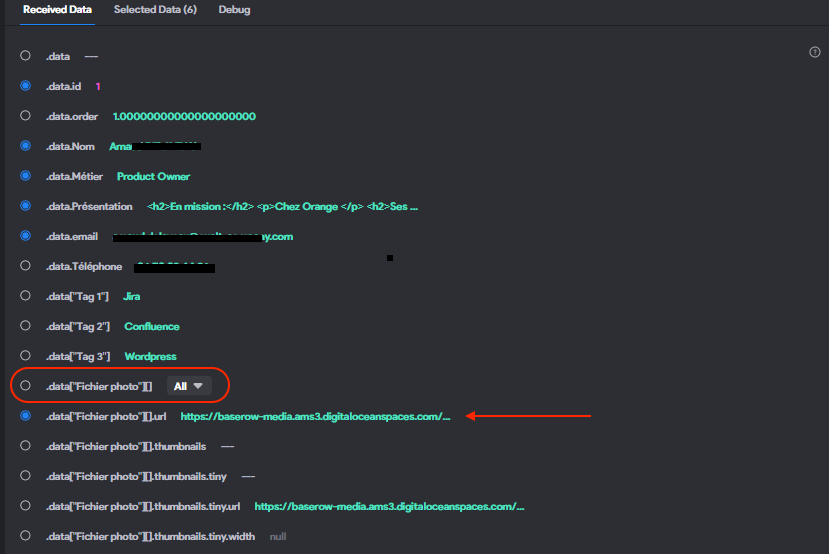Select the thumbnails.tiny.width radio button
The image size is (829, 554).
pos(25,536)
